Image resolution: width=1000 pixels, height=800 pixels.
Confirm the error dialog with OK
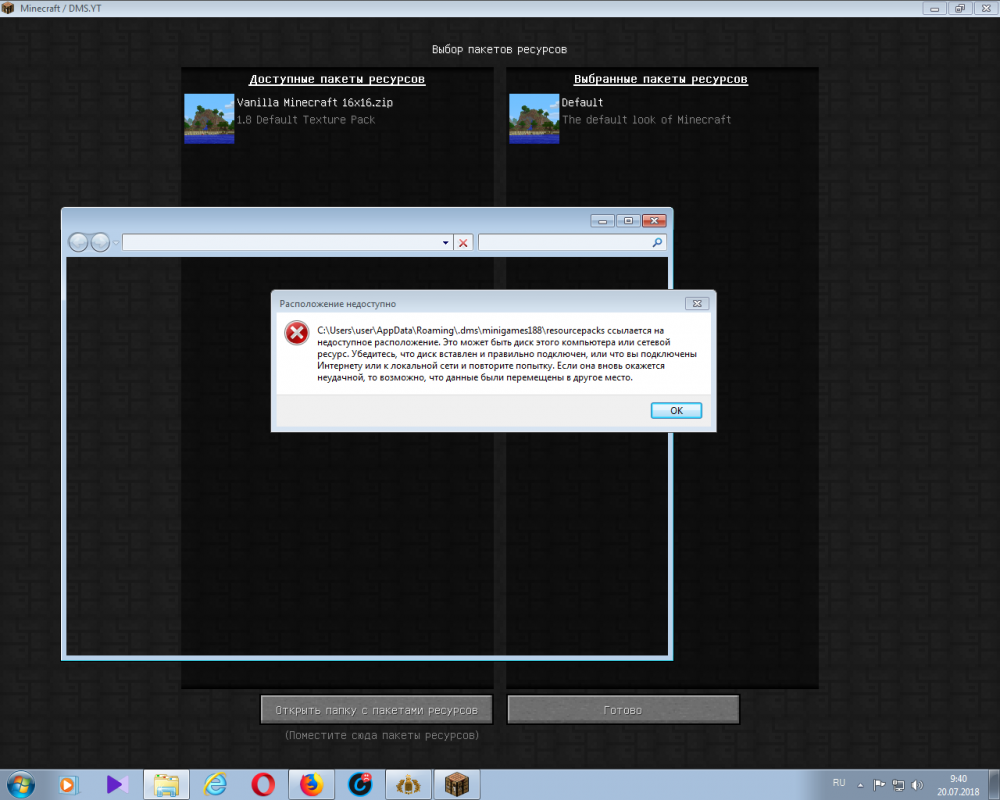pos(676,410)
